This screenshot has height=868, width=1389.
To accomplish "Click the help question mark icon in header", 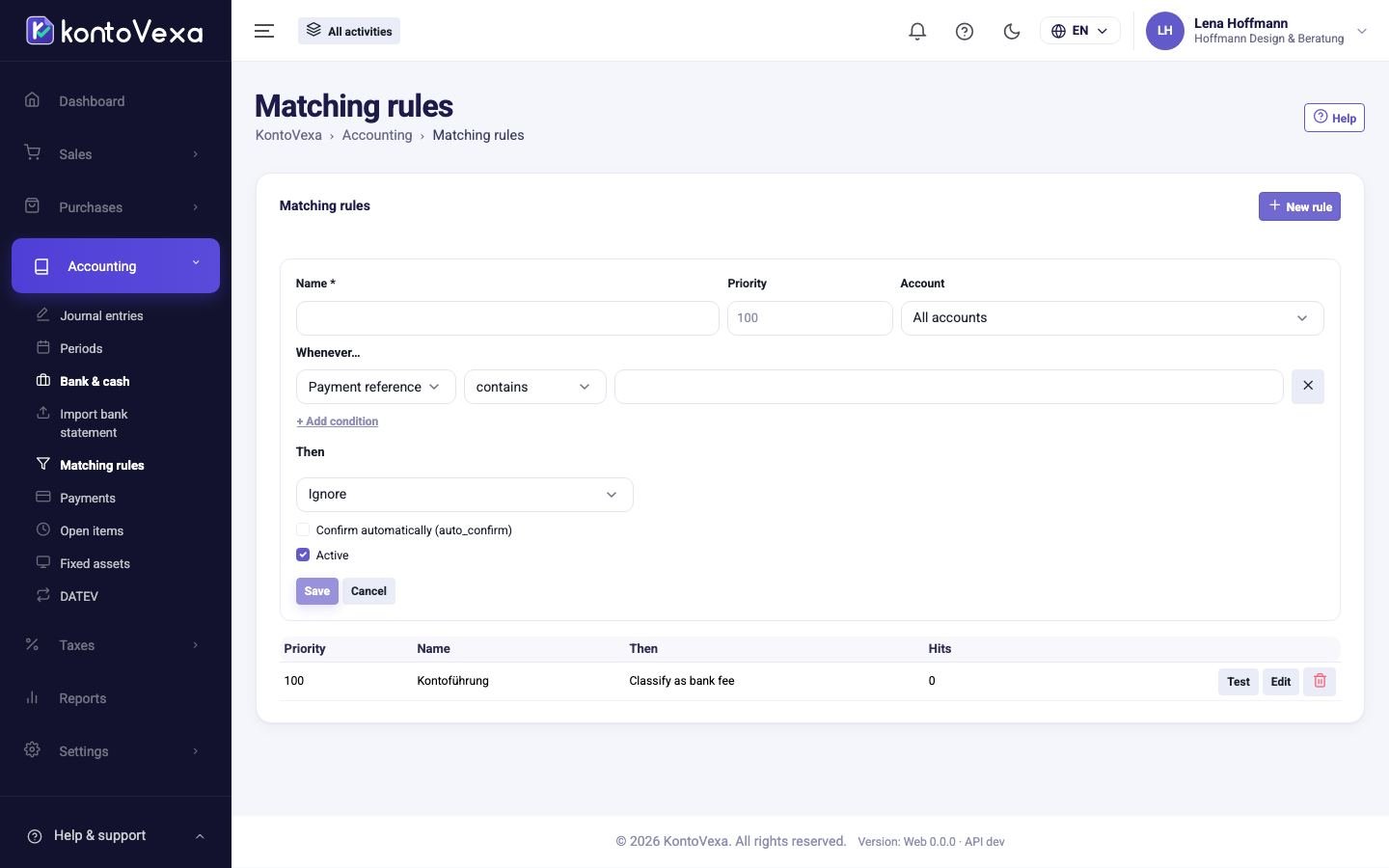I will [x=965, y=31].
